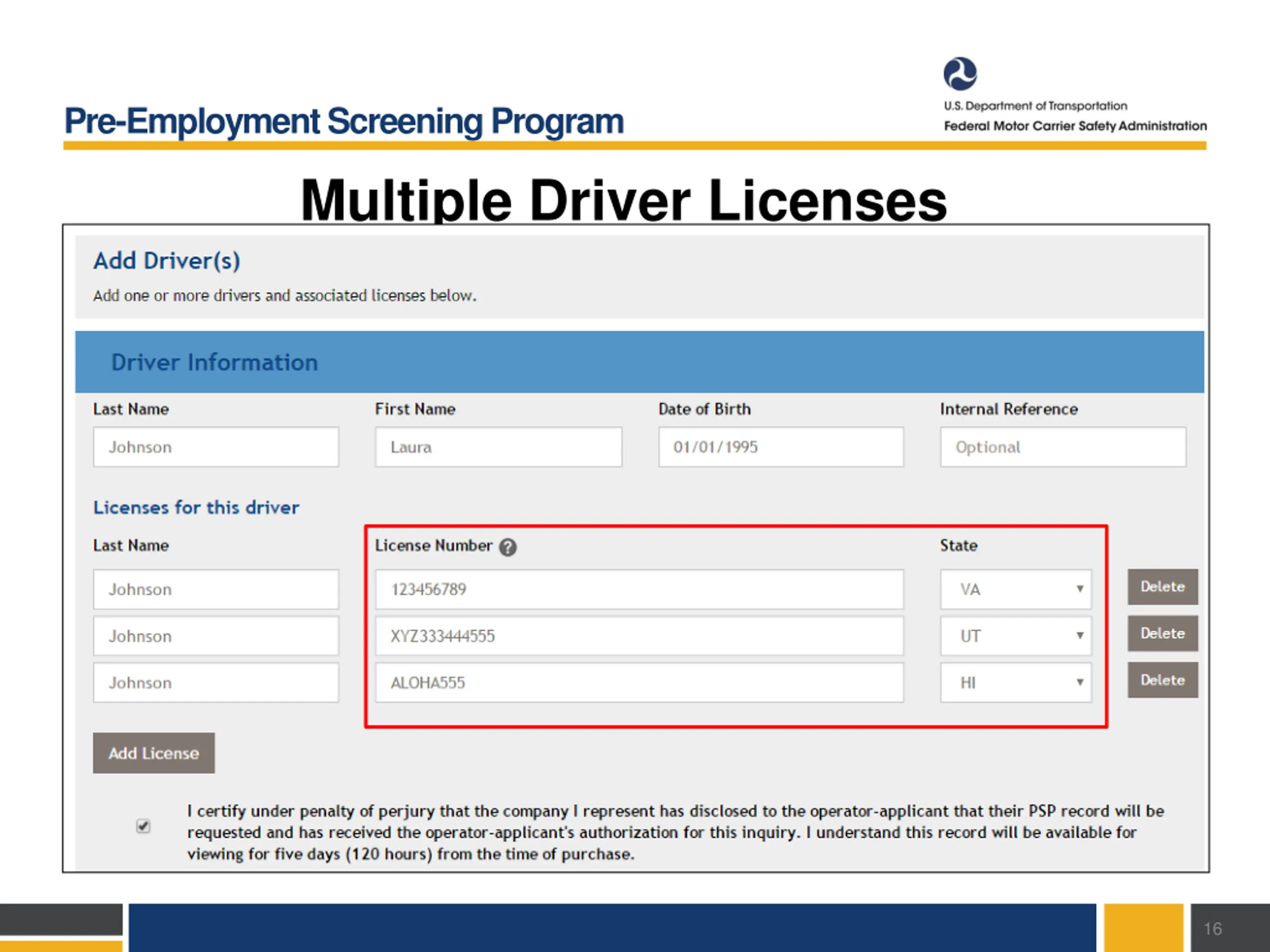Viewport: 1270px width, 952px height.
Task: Click the 'Driver Information' header text
Action: [214, 362]
